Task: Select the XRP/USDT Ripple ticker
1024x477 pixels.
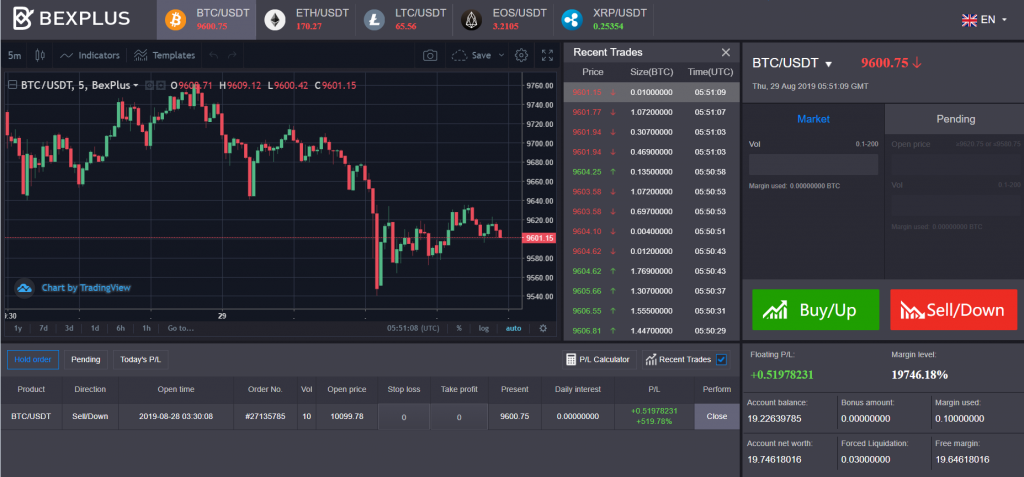Action: [x=603, y=20]
